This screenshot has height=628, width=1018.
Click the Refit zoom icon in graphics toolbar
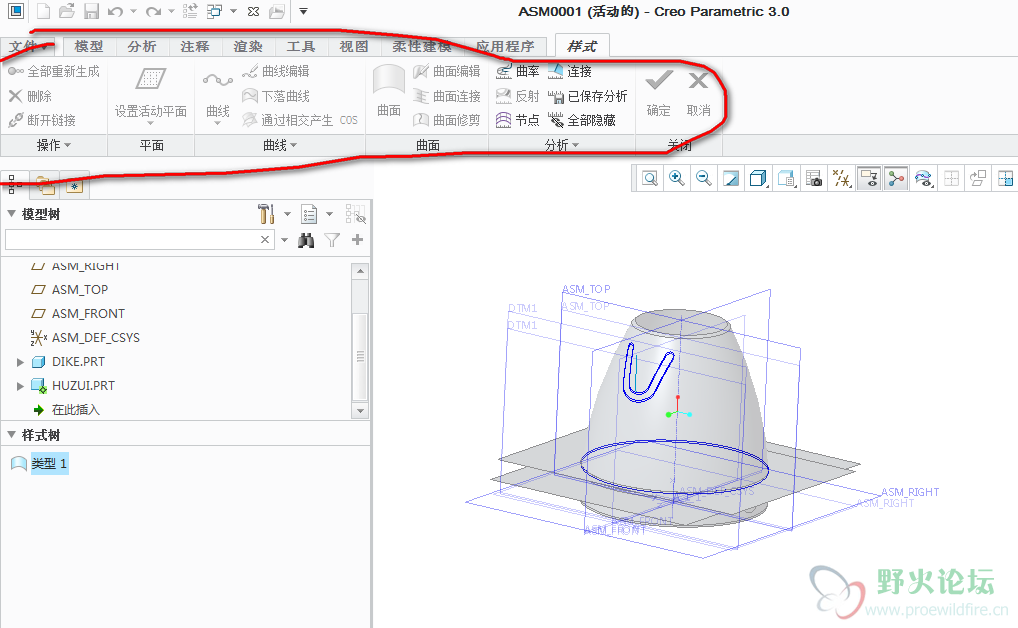point(650,178)
